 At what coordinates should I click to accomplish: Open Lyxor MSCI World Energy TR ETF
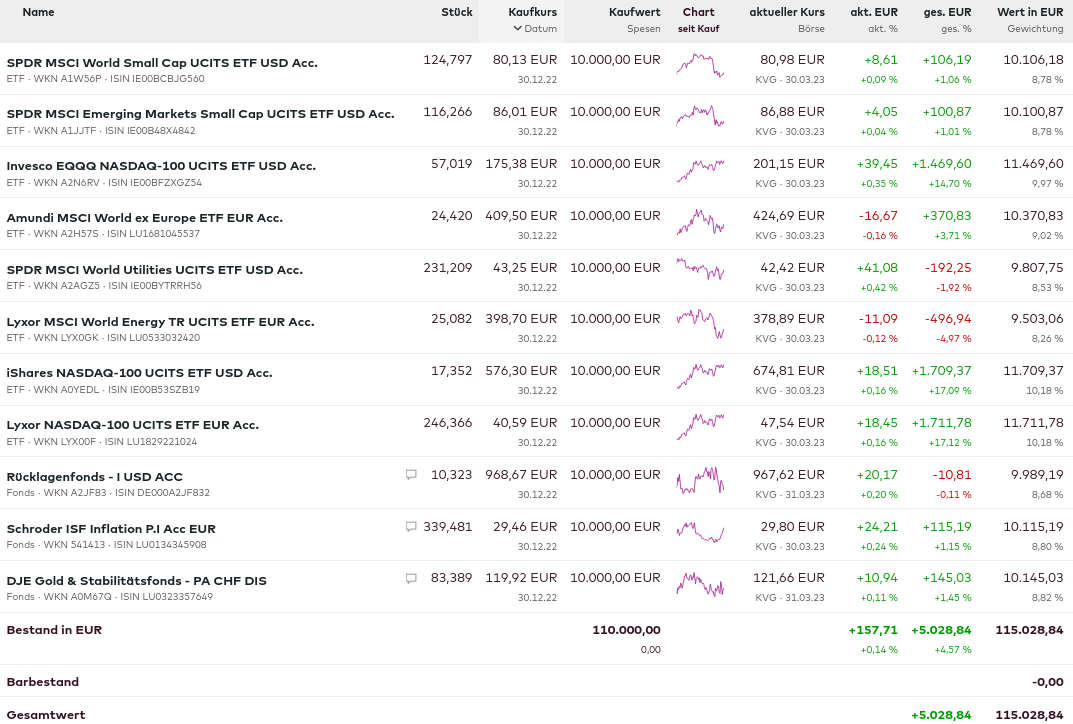[x=160, y=322]
